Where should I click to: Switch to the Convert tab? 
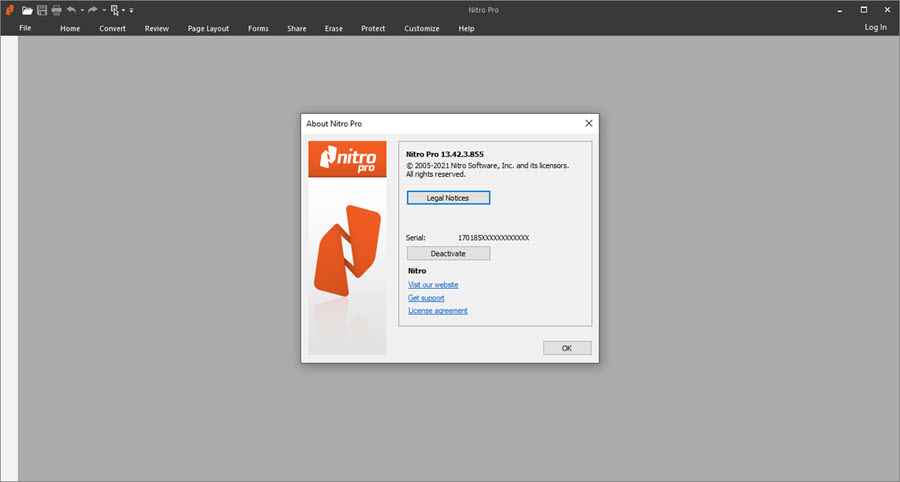point(112,28)
